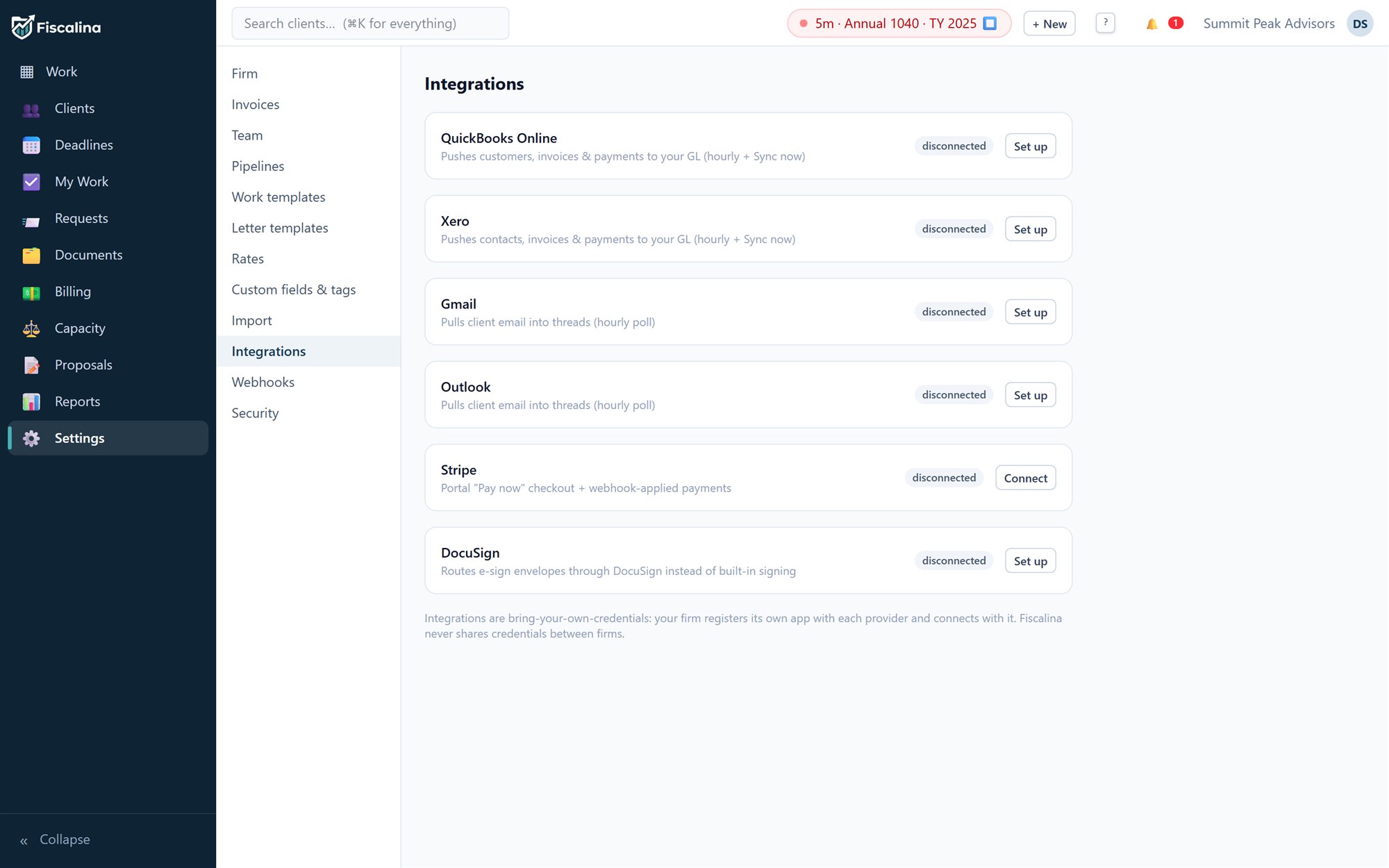Open Rates settings
1389x868 pixels.
309,259
